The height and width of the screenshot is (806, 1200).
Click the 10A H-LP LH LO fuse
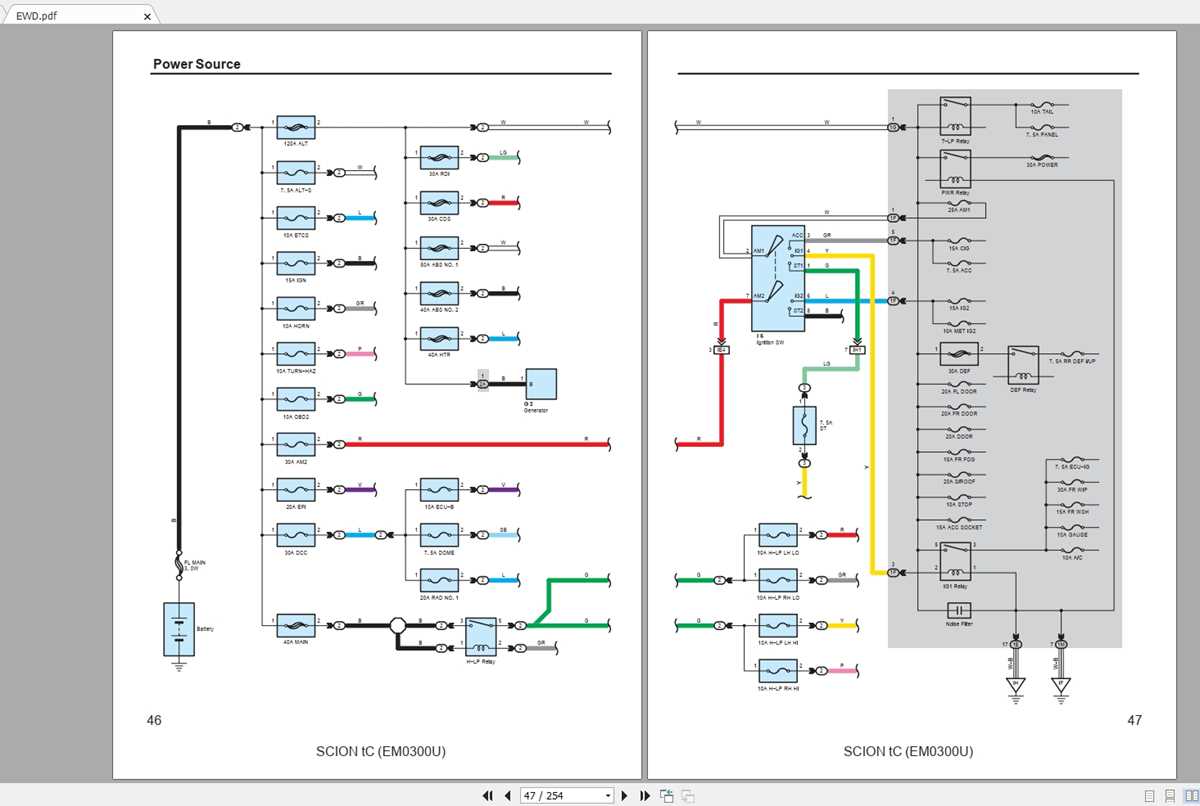(x=778, y=535)
